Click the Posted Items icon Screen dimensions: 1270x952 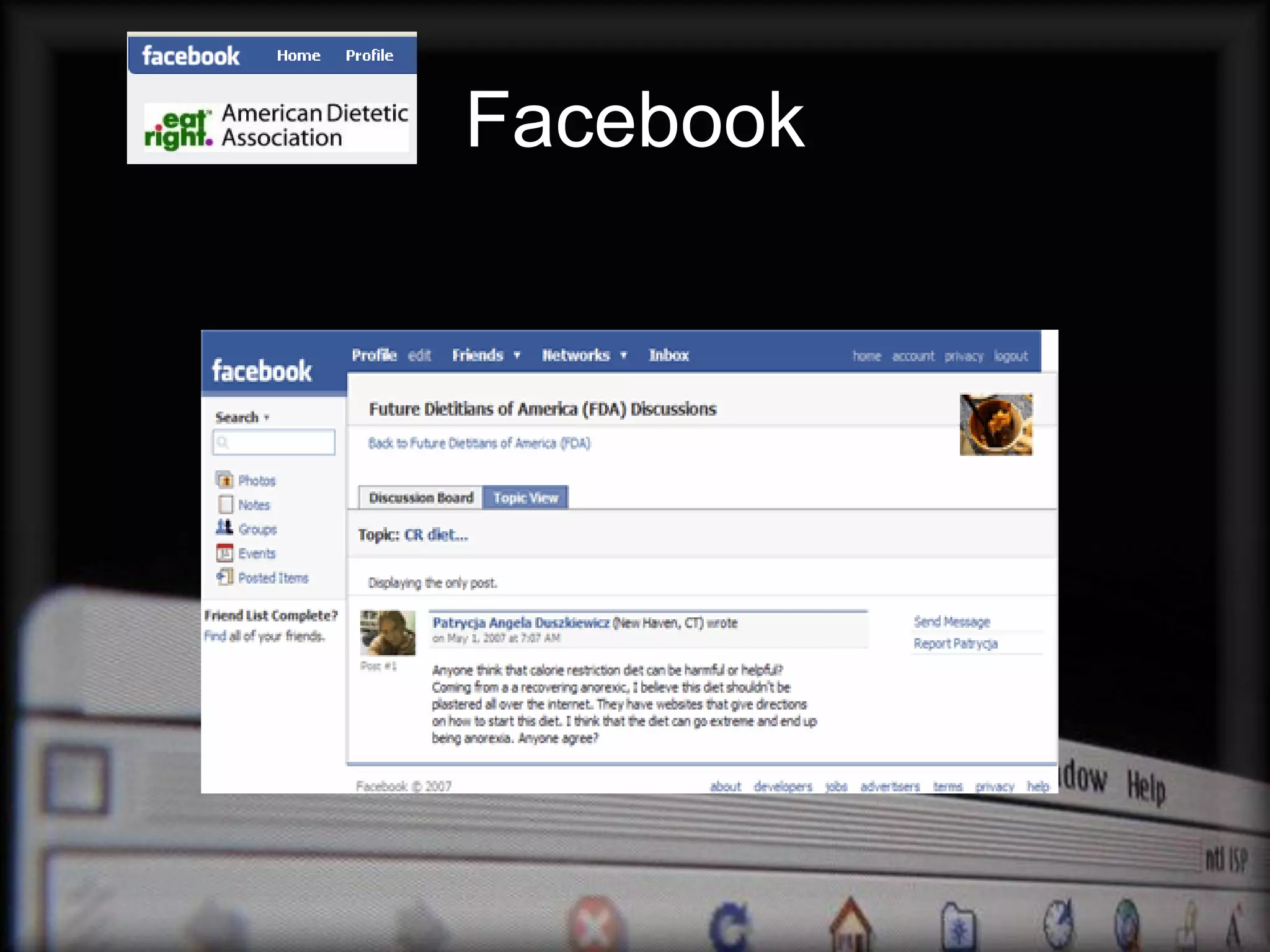224,577
